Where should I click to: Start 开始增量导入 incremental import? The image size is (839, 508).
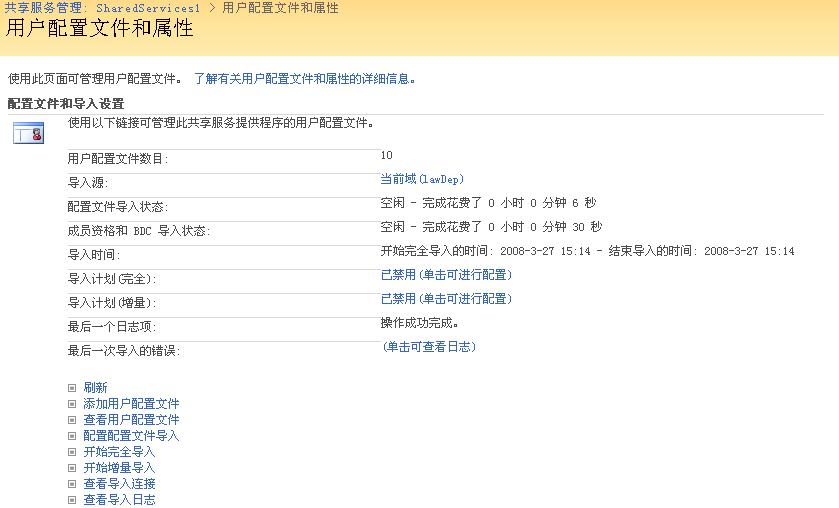(119, 468)
